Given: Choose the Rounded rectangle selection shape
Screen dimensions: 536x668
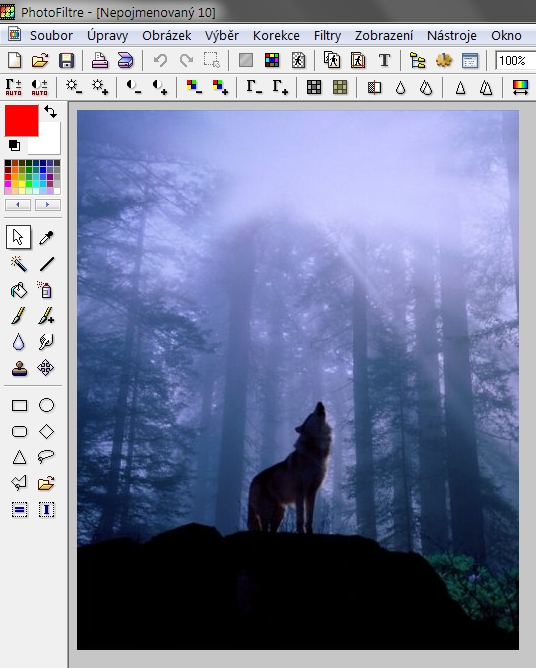Looking at the screenshot, I should click(19, 432).
